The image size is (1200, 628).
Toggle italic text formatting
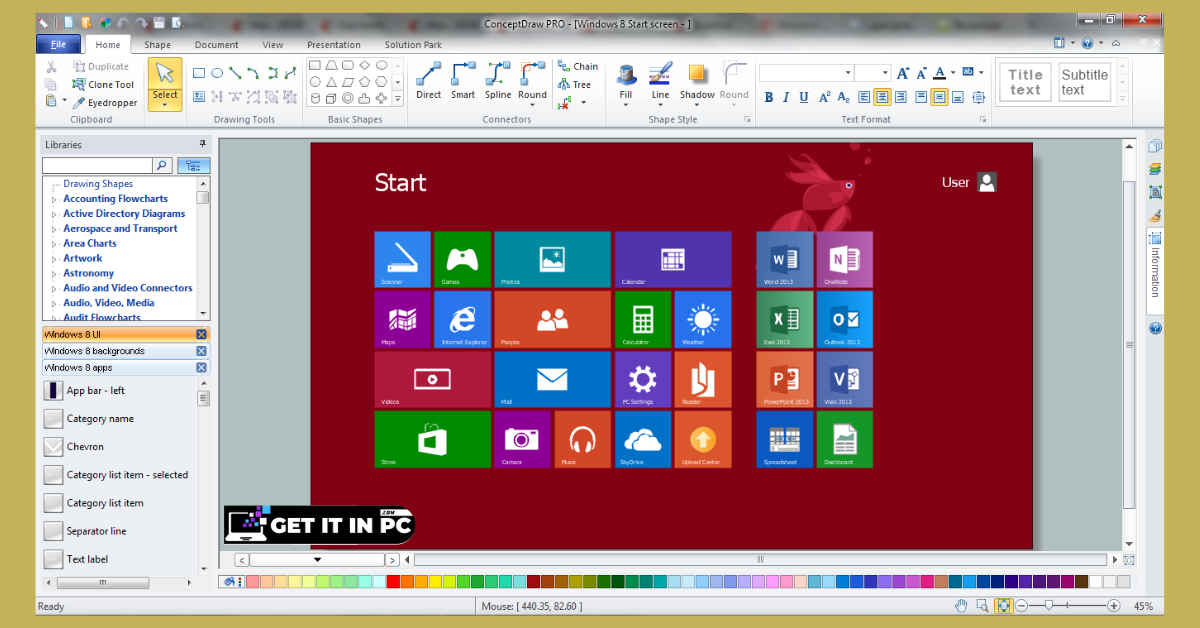click(787, 97)
